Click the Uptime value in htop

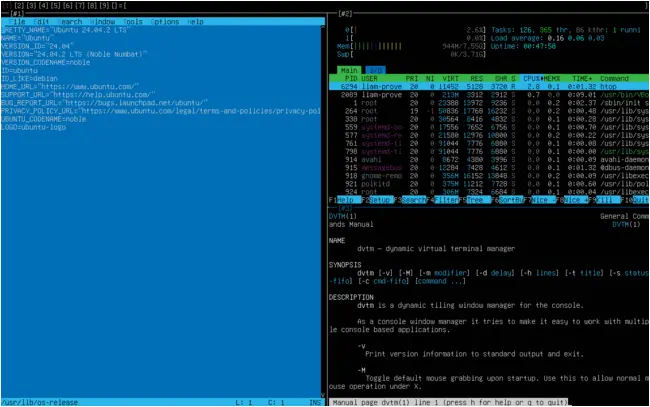pos(539,46)
